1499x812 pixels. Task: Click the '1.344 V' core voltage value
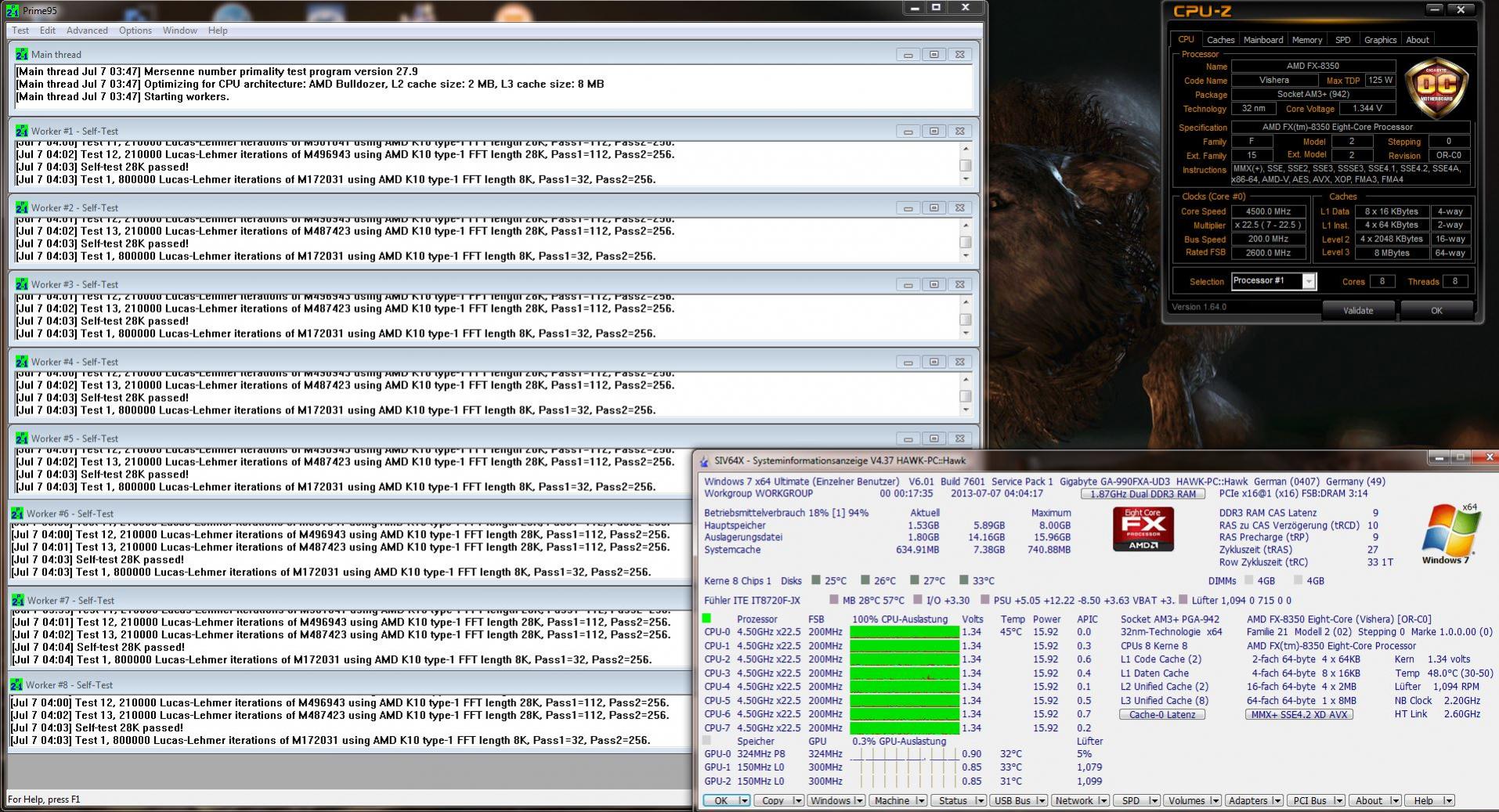(x=1367, y=109)
